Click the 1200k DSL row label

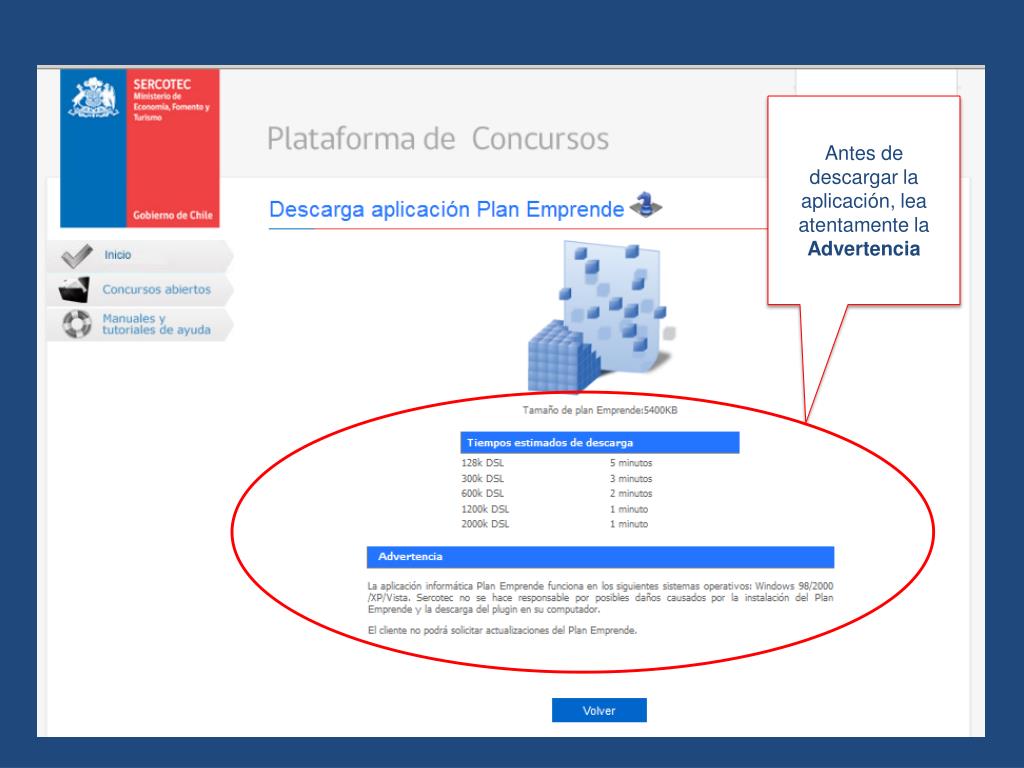coord(485,509)
